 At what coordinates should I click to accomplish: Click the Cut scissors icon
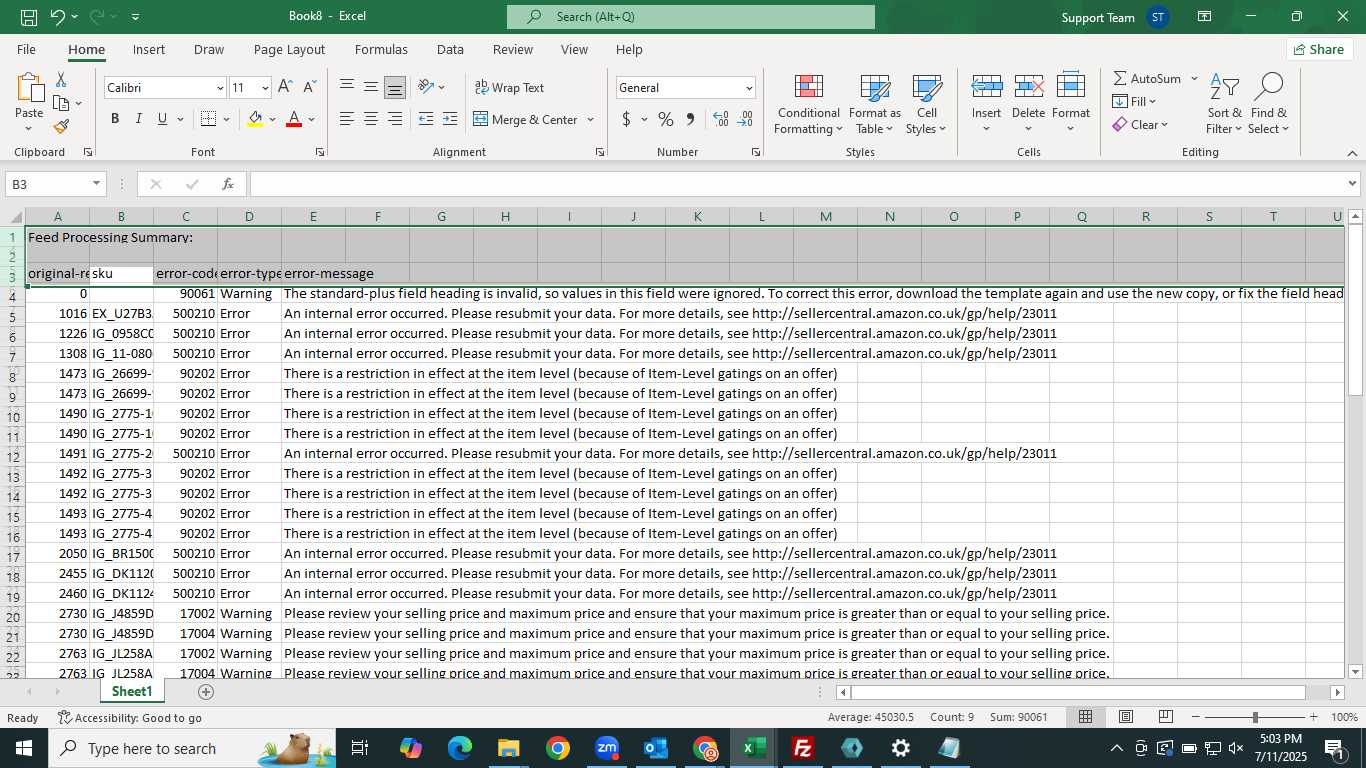[61, 80]
